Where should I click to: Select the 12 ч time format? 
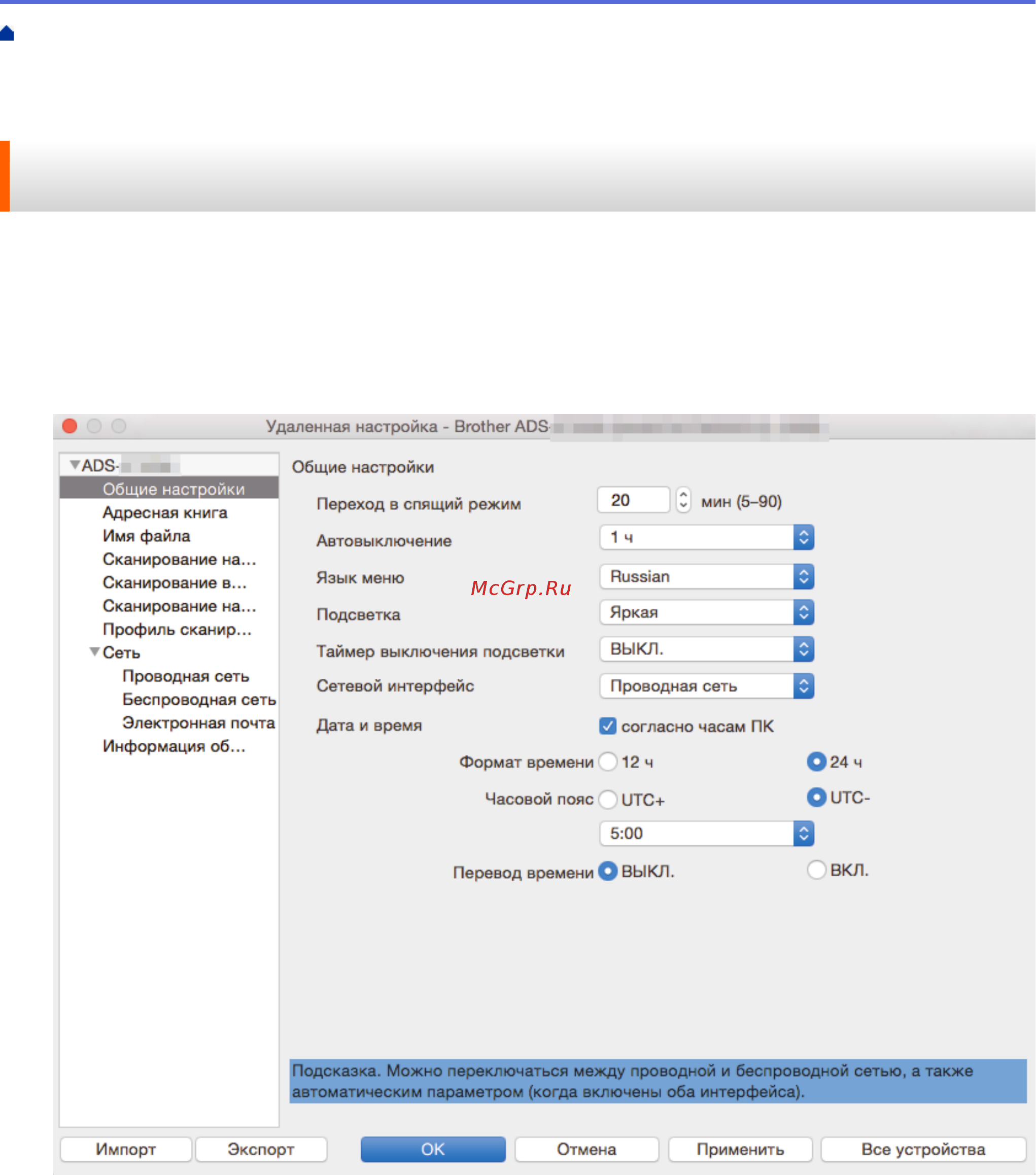click(x=608, y=761)
